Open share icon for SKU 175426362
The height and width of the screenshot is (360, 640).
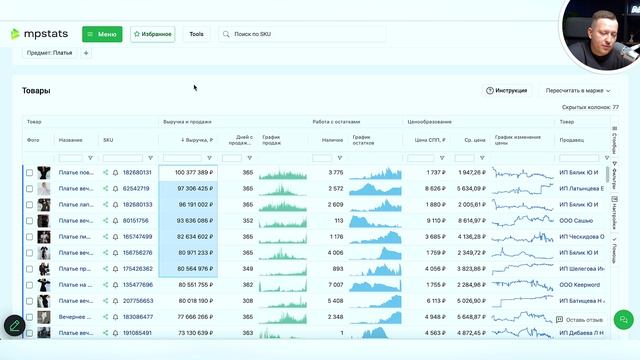(x=106, y=269)
